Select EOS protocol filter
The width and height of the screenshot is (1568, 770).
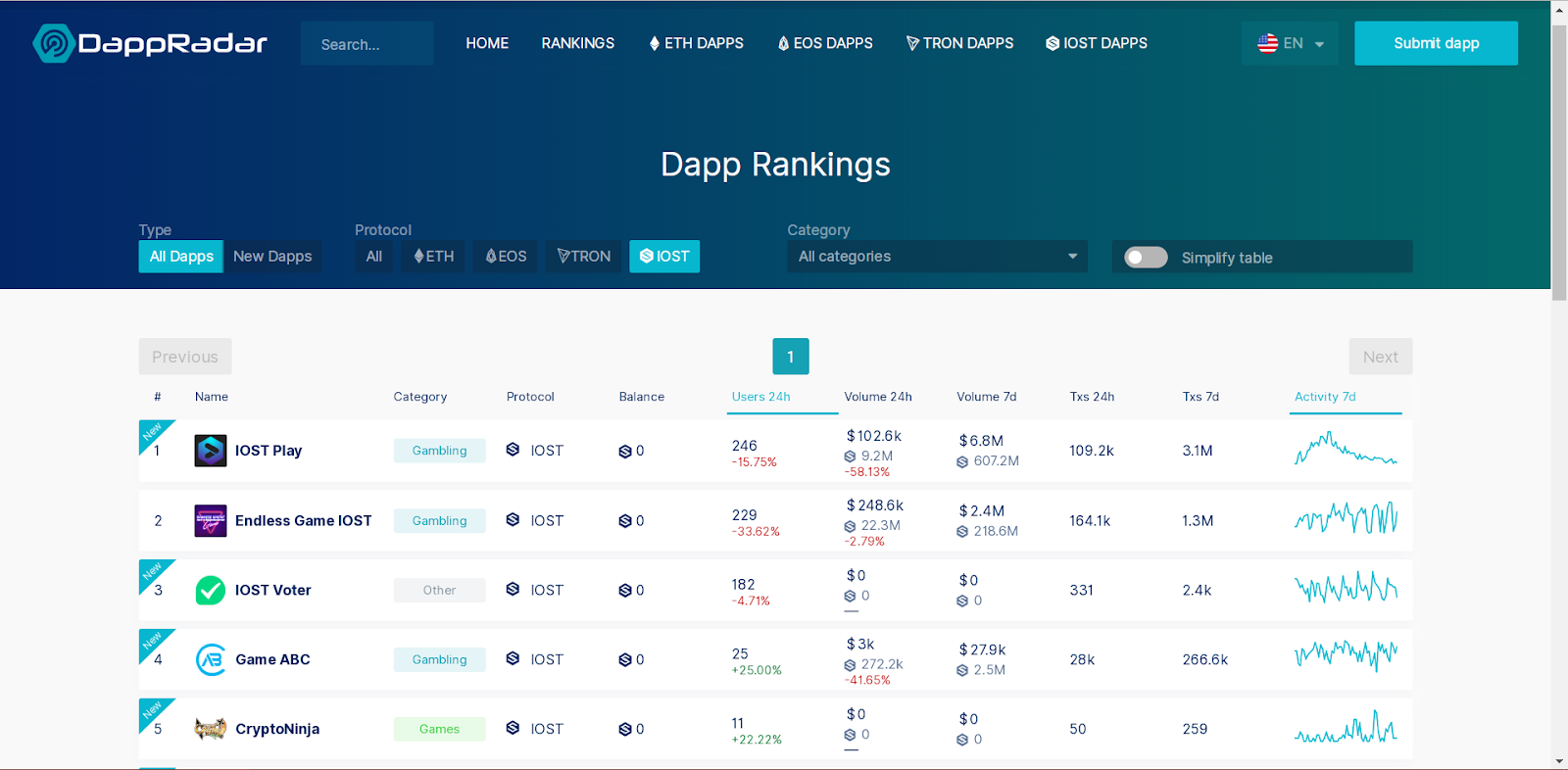[507, 257]
